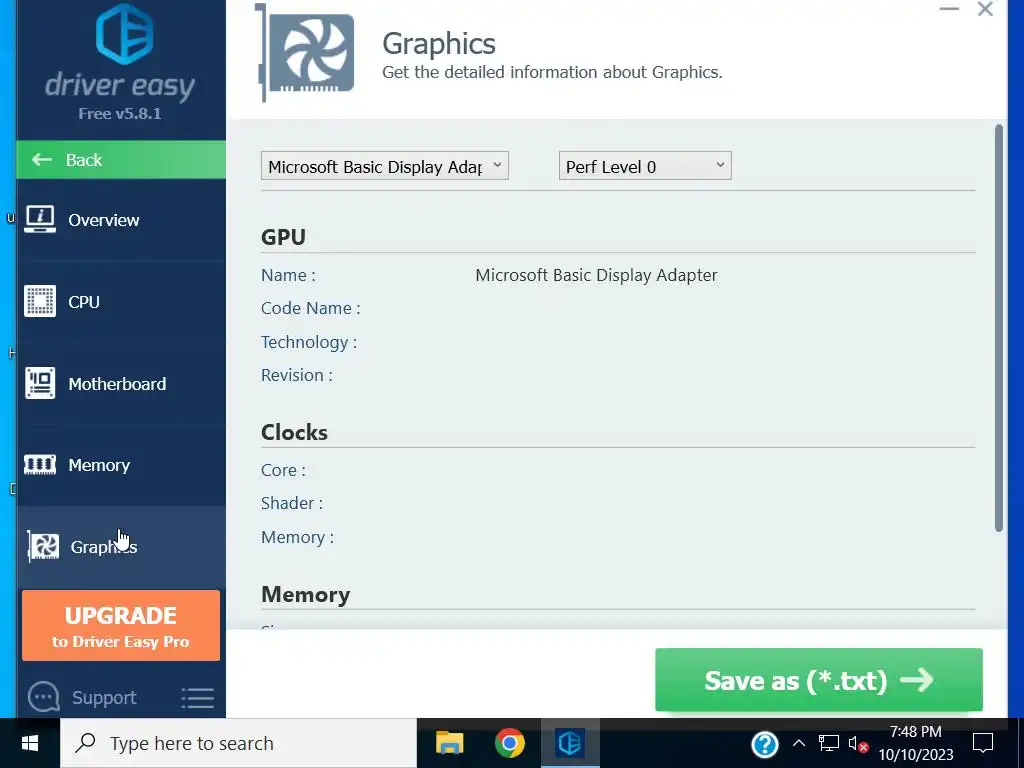Image resolution: width=1024 pixels, height=768 pixels.
Task: Minimize the Driver Easy window
Action: coord(949,9)
